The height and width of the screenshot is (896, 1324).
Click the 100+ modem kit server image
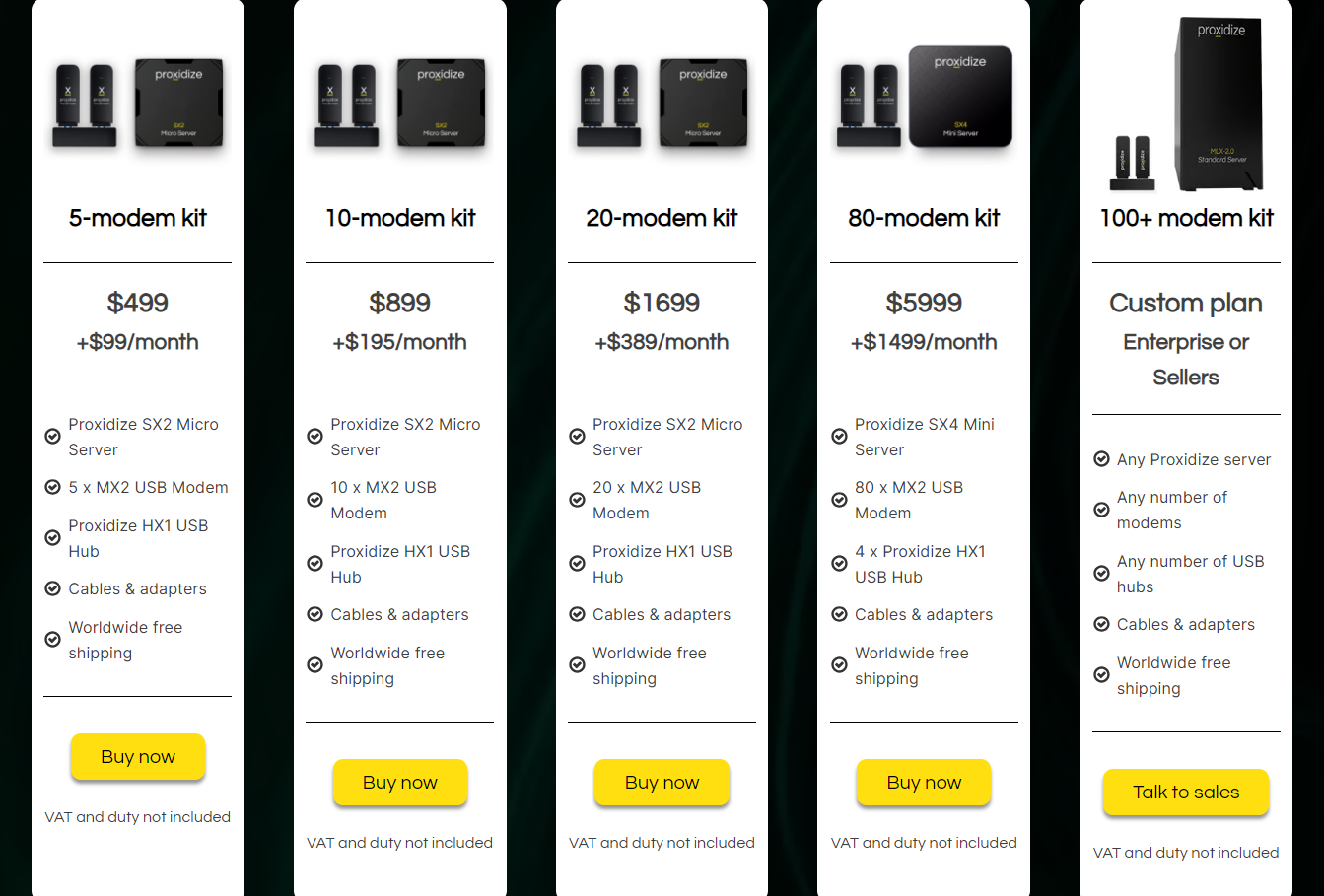coord(1220,104)
